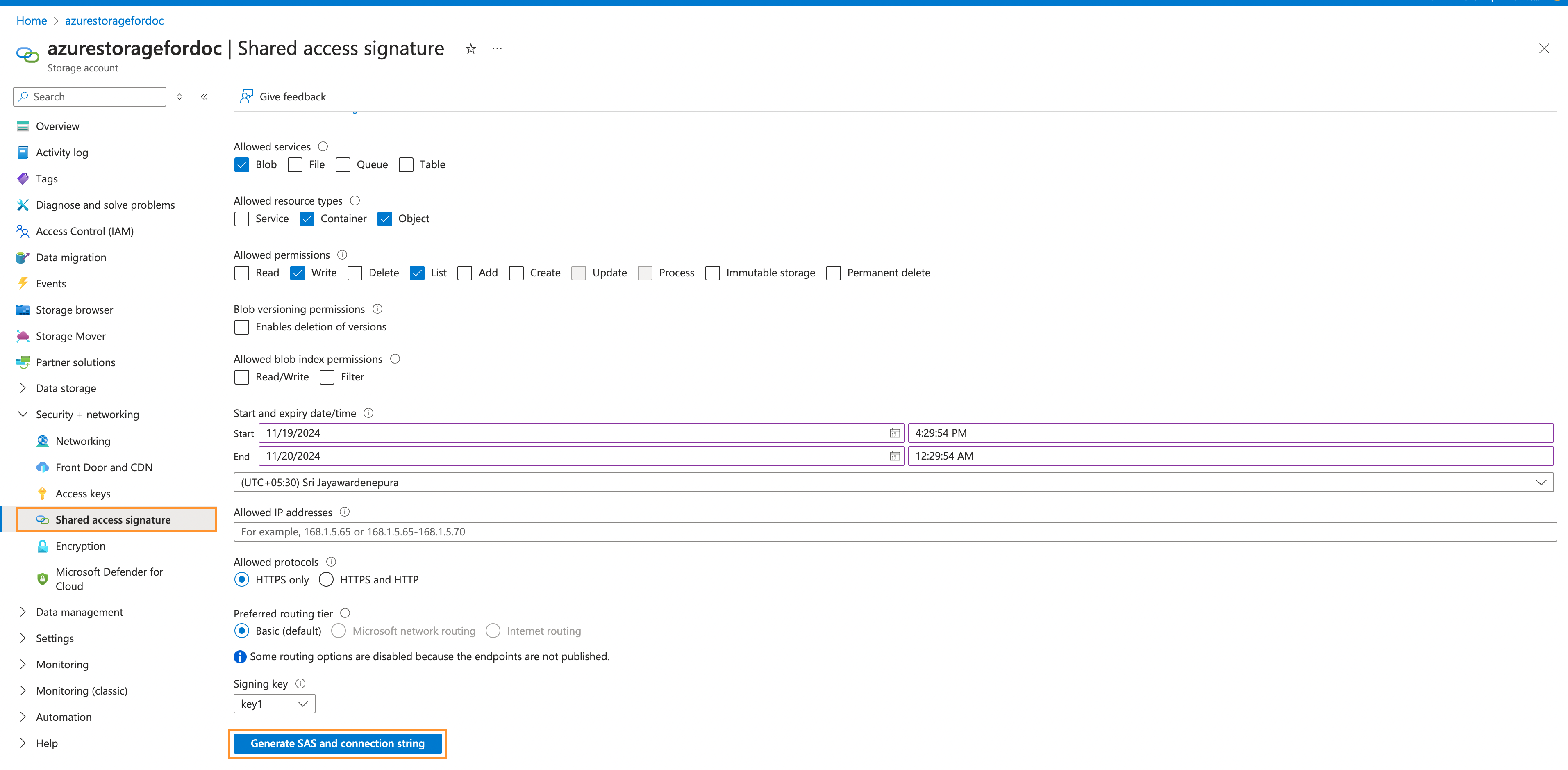
Task: Check the Service resource type
Action: pos(242,219)
